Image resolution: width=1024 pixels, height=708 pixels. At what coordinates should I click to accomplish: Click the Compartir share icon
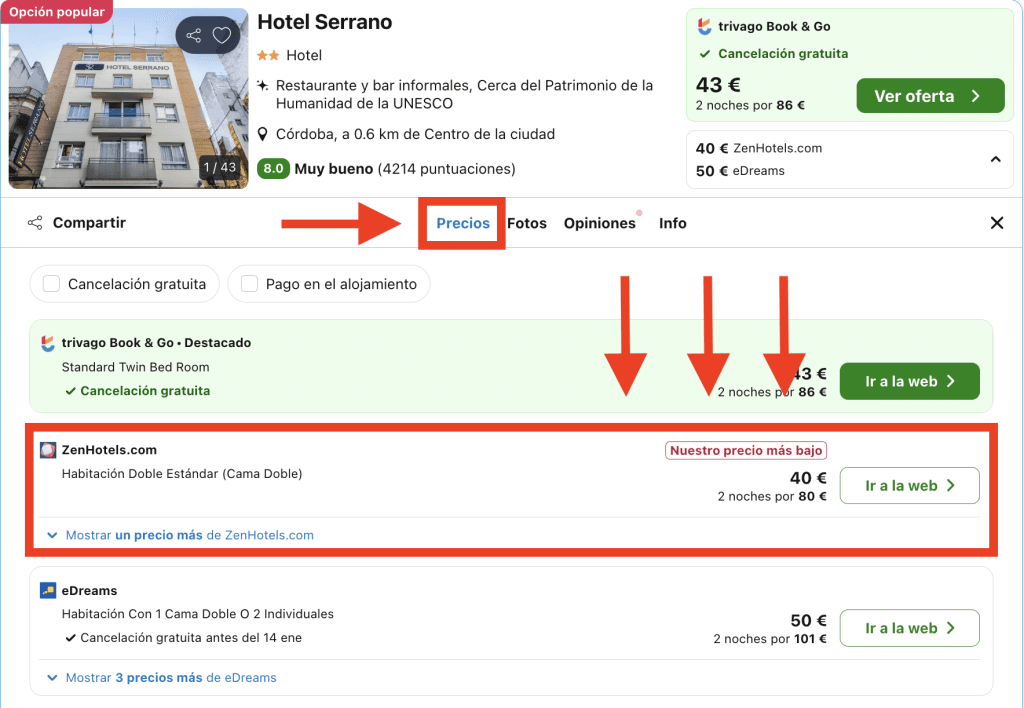tap(35, 223)
